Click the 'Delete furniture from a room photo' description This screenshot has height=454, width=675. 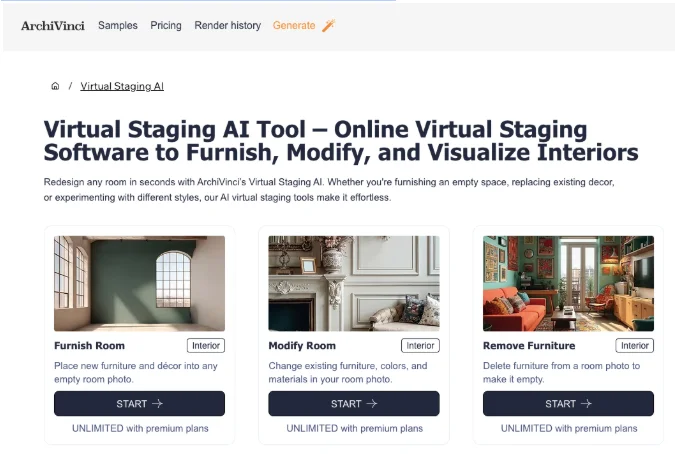561,372
